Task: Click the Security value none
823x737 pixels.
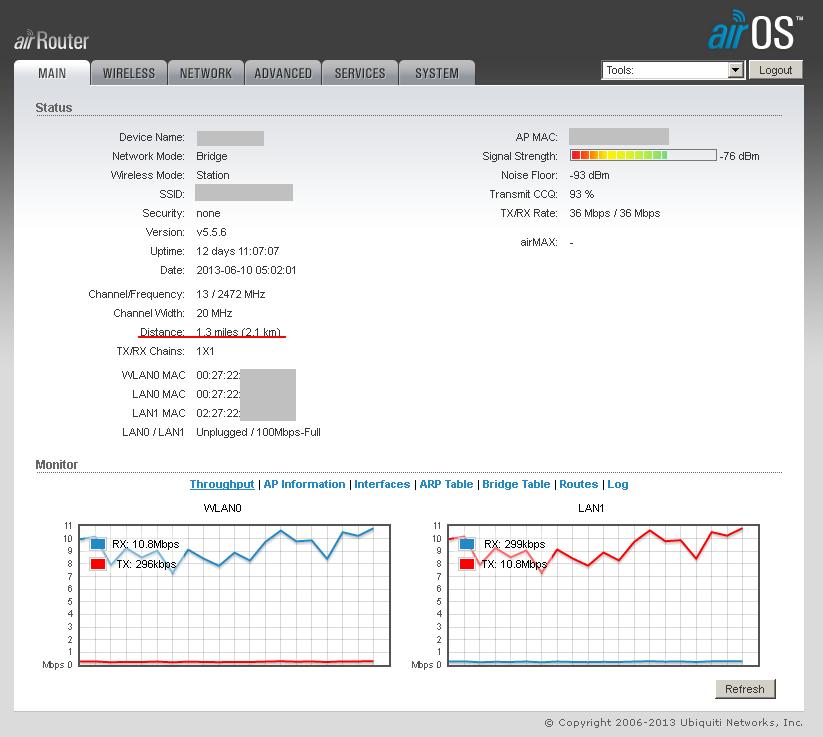Action: [x=208, y=213]
